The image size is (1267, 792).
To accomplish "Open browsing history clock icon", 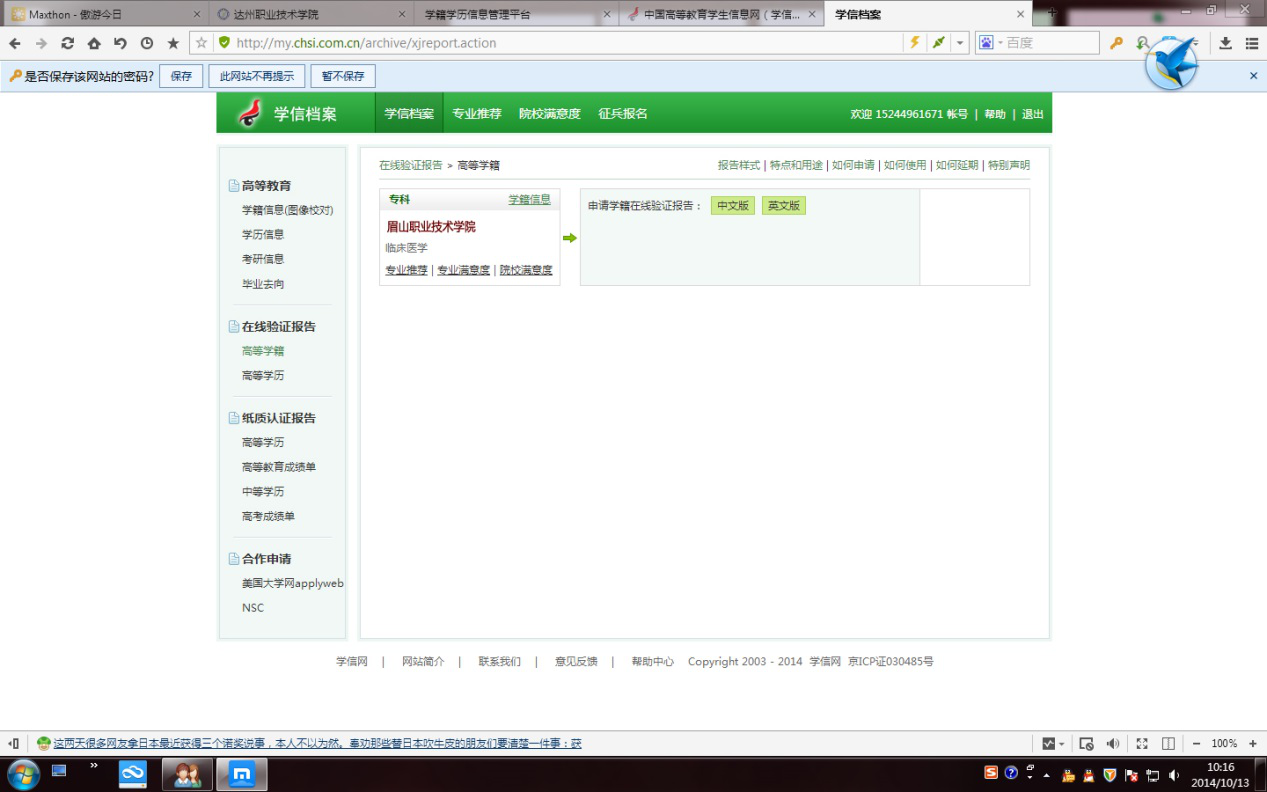I will [147, 43].
